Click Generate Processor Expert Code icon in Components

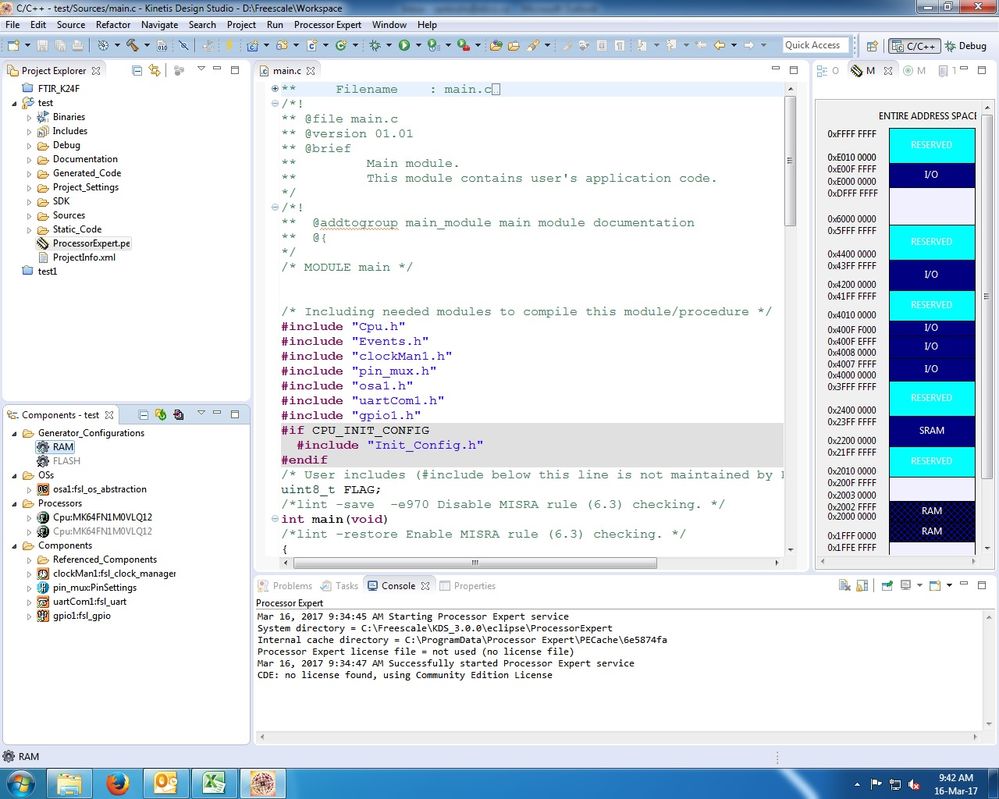tap(161, 415)
